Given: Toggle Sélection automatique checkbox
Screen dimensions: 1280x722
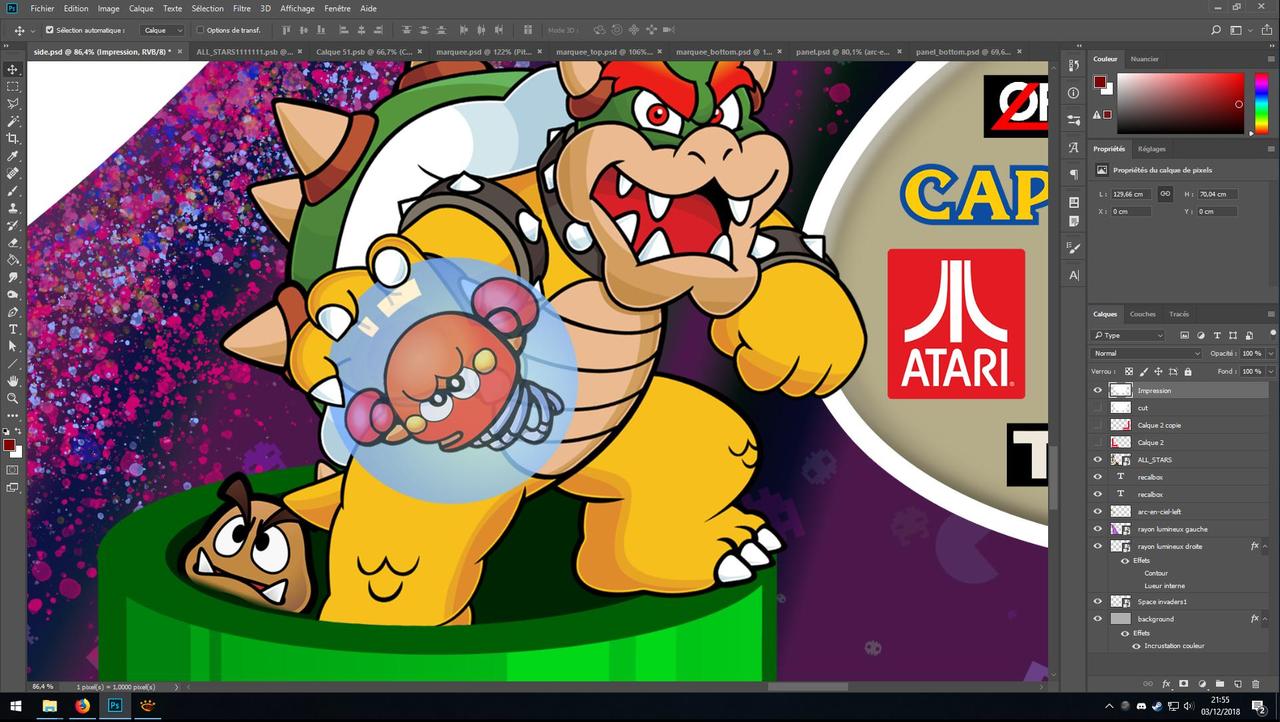Looking at the screenshot, I should pyautogui.click(x=50, y=30).
